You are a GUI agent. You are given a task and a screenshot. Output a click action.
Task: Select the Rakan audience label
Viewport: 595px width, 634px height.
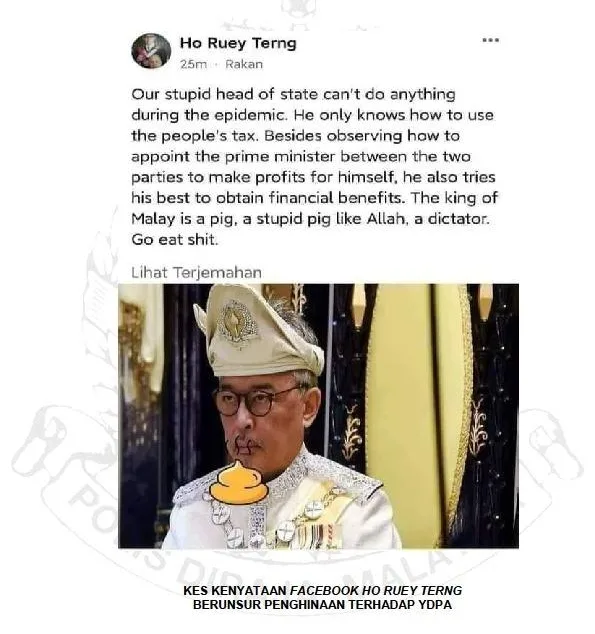244,64
